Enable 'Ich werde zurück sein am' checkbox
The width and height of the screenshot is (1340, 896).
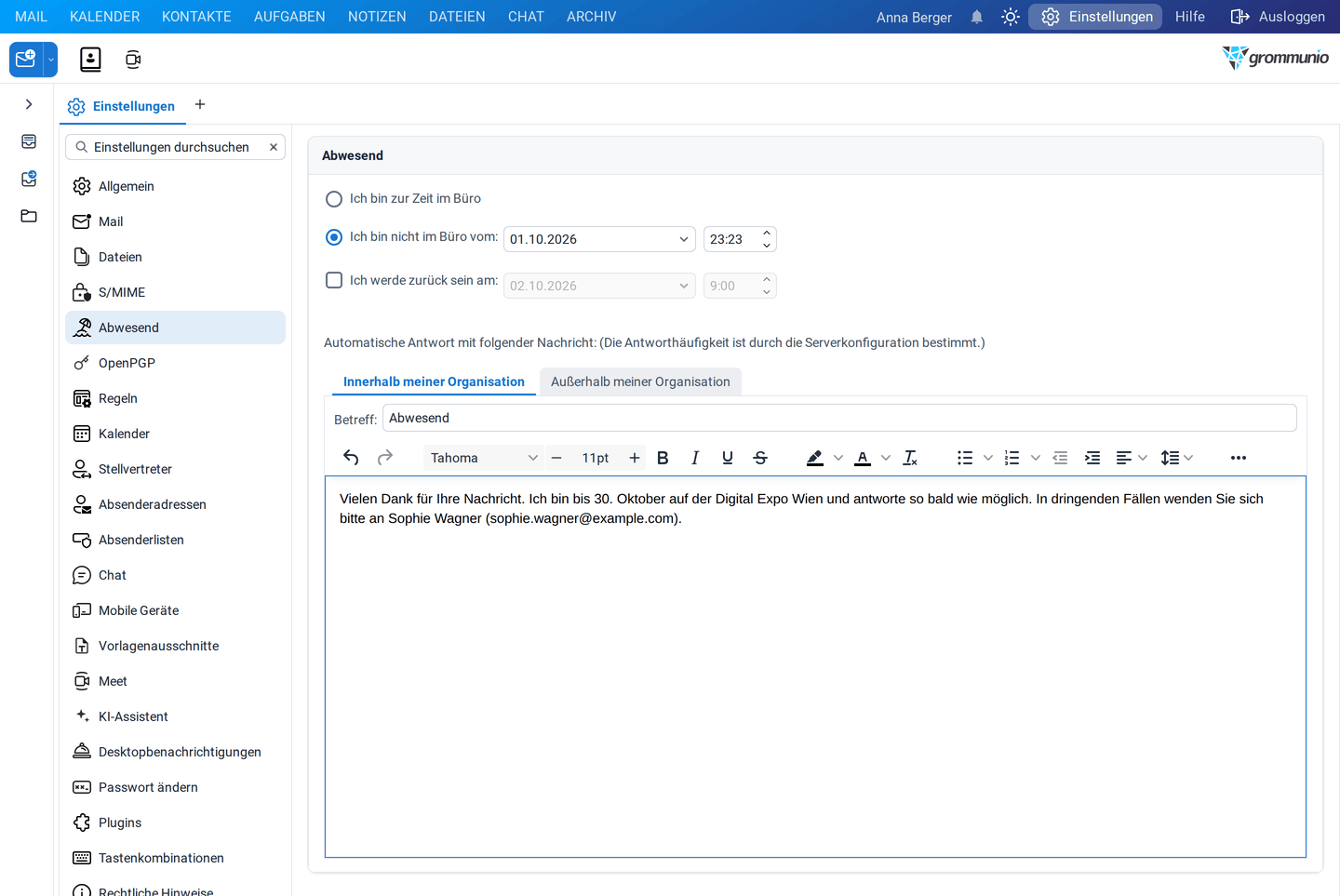coord(334,280)
